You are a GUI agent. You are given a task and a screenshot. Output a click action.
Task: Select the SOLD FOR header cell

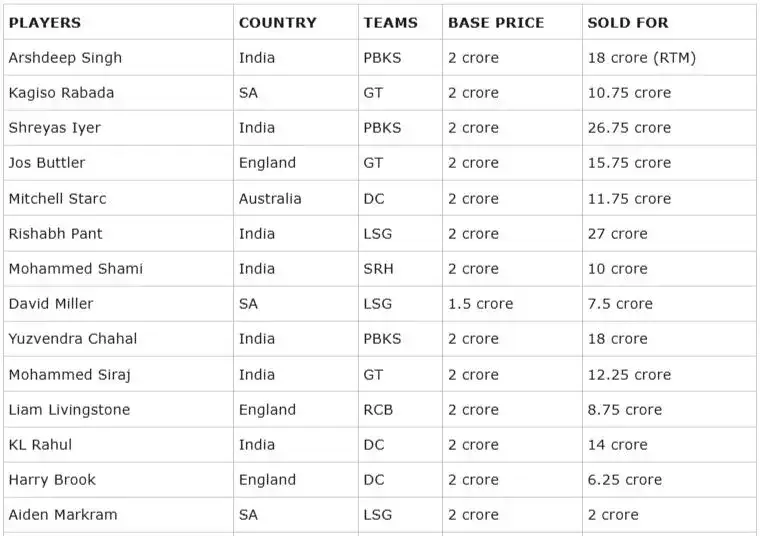point(628,22)
